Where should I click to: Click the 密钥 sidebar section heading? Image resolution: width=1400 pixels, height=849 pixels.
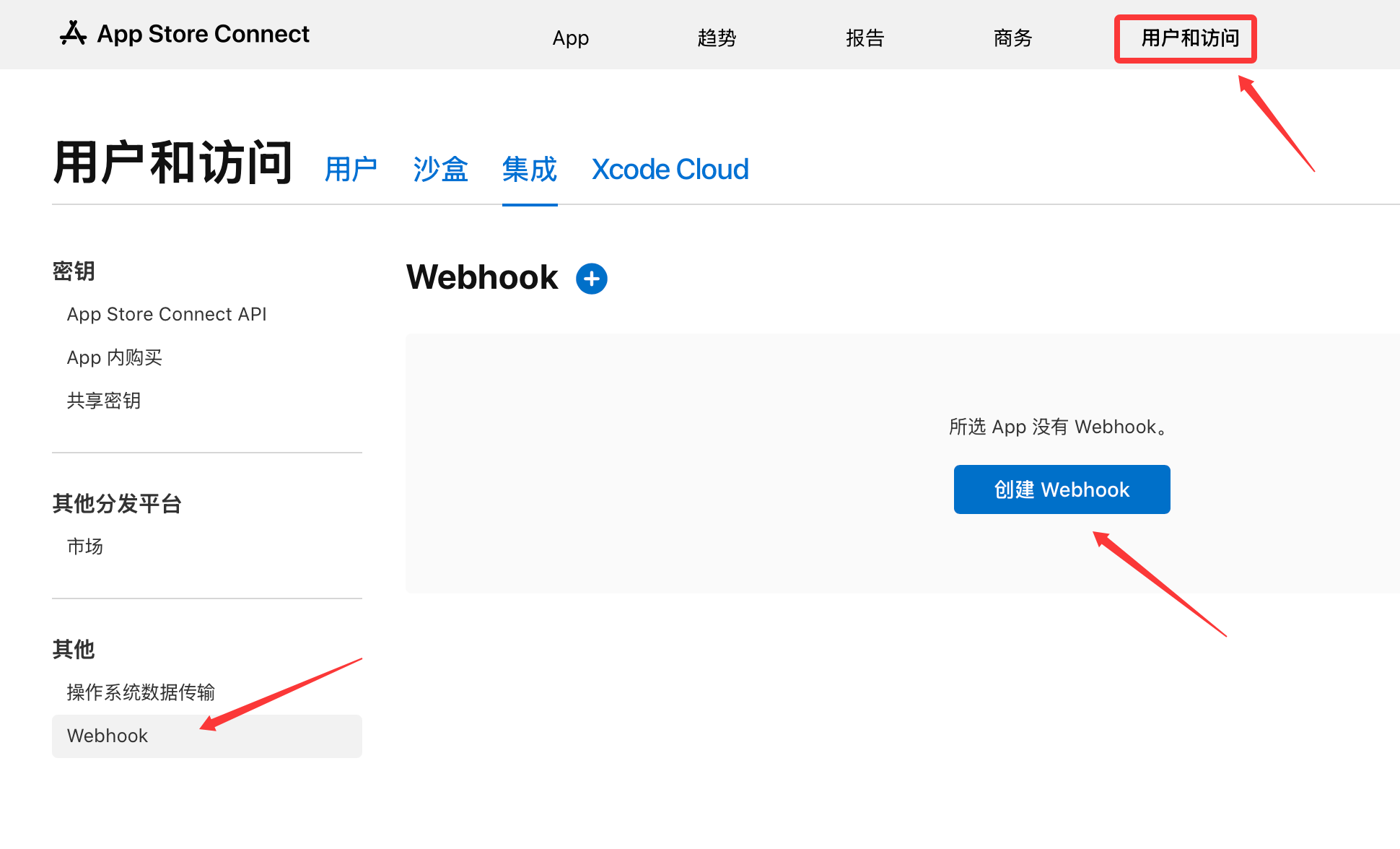click(x=74, y=271)
